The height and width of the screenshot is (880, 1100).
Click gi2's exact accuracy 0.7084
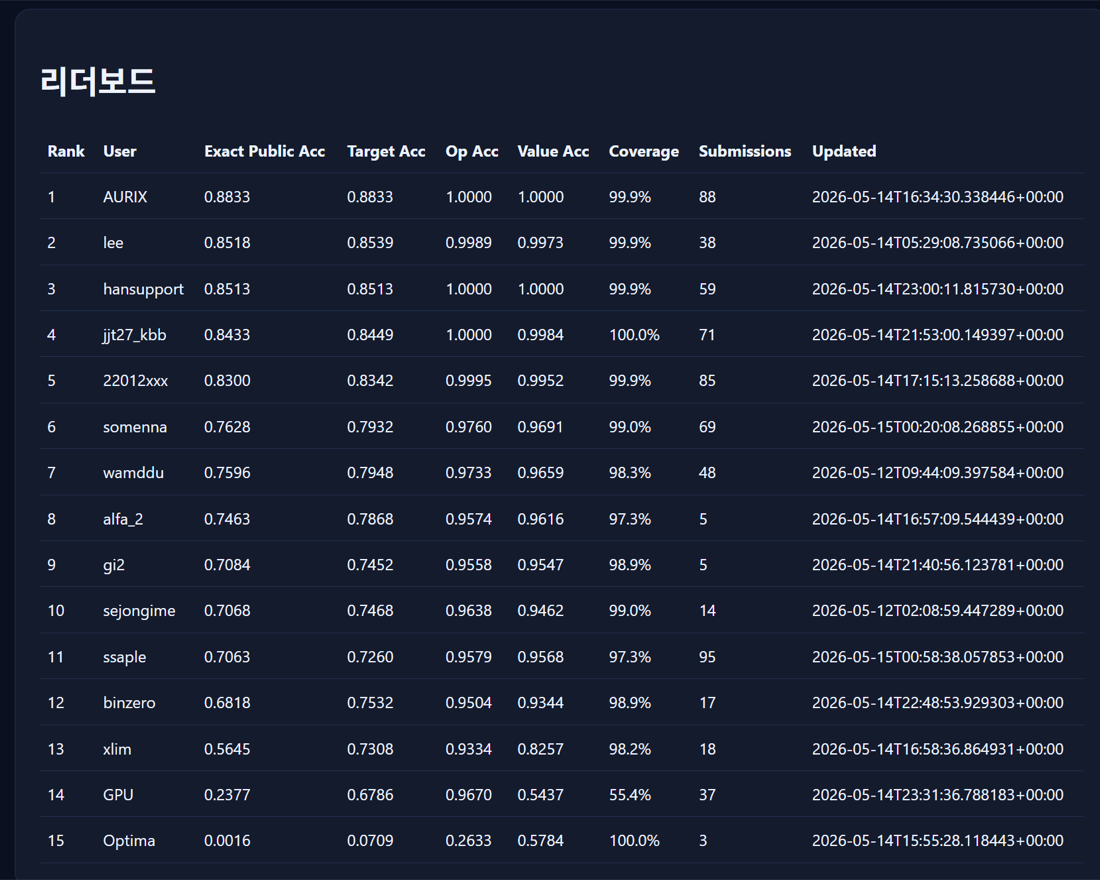coord(227,565)
